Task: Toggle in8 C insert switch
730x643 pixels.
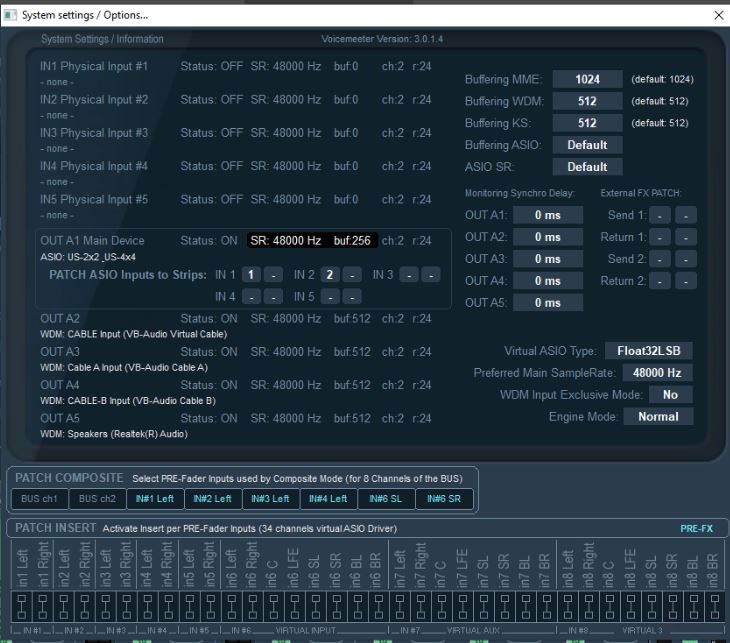Action: [610, 606]
